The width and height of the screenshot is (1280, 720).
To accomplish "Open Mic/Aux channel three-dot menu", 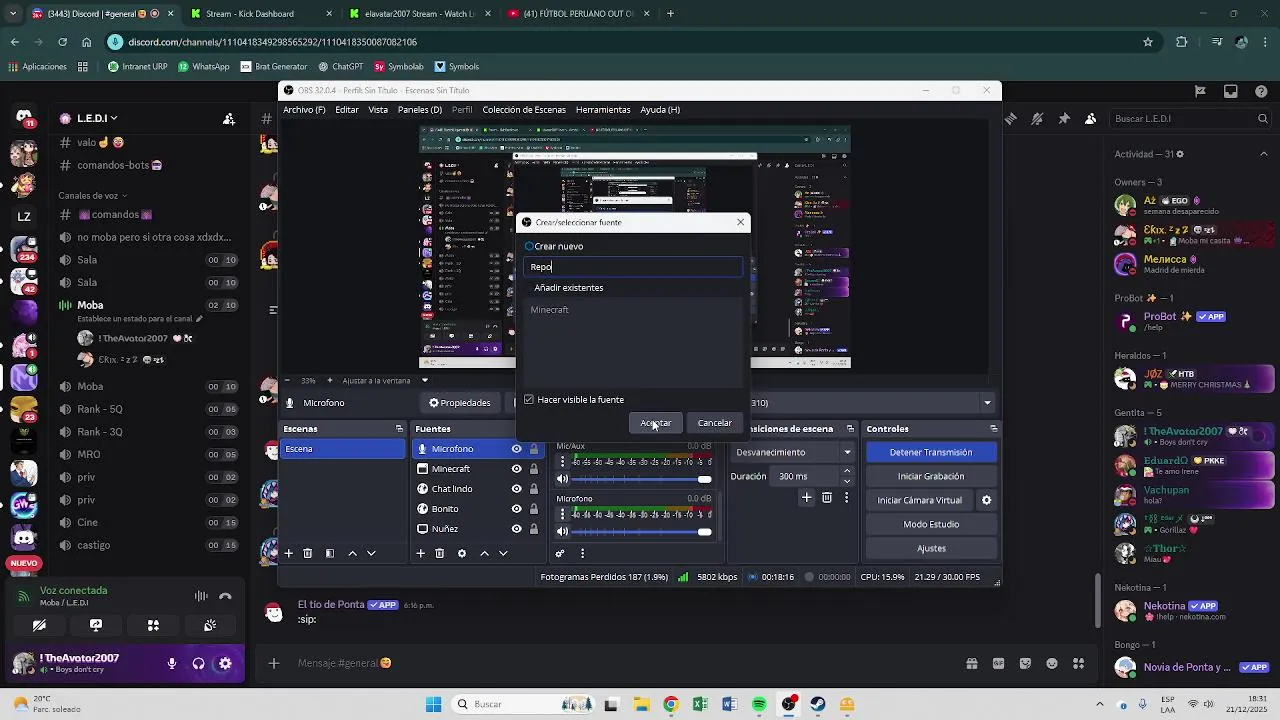I will [562, 462].
